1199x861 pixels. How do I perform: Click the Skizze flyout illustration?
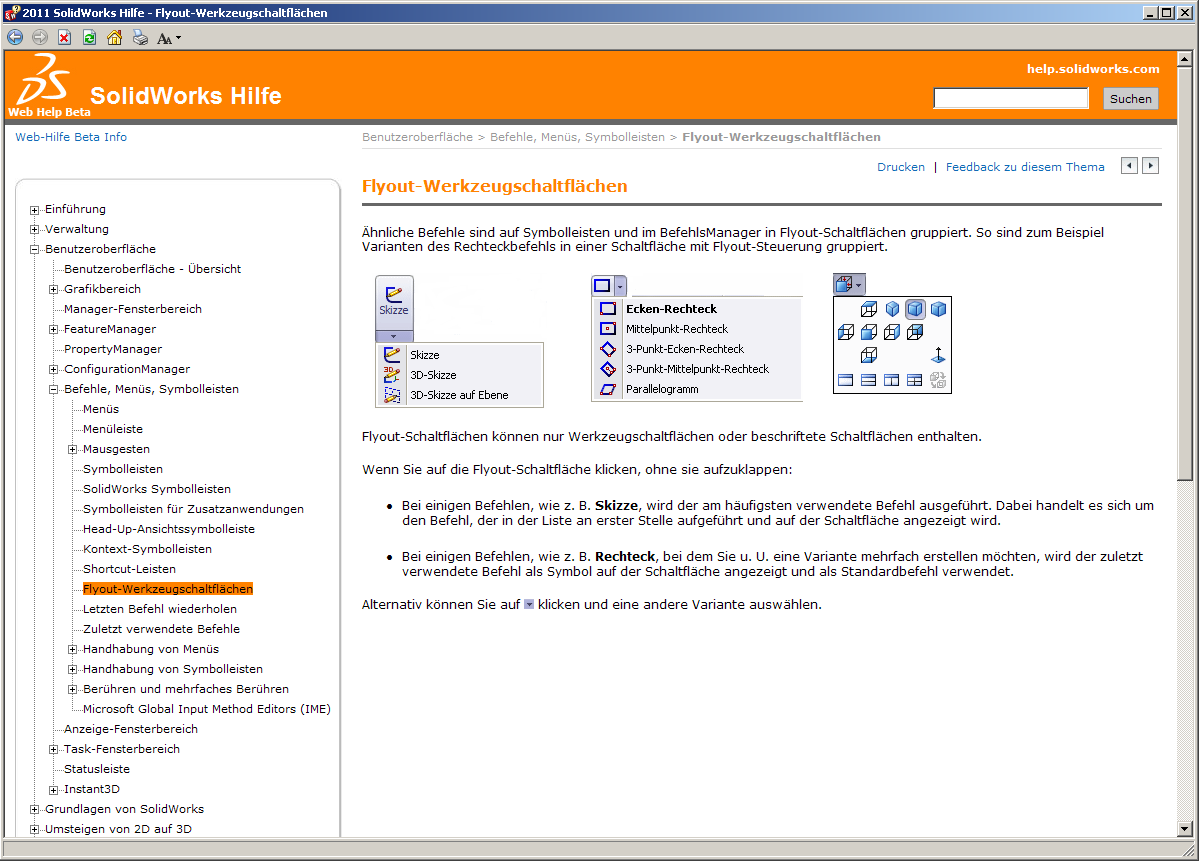tap(459, 341)
